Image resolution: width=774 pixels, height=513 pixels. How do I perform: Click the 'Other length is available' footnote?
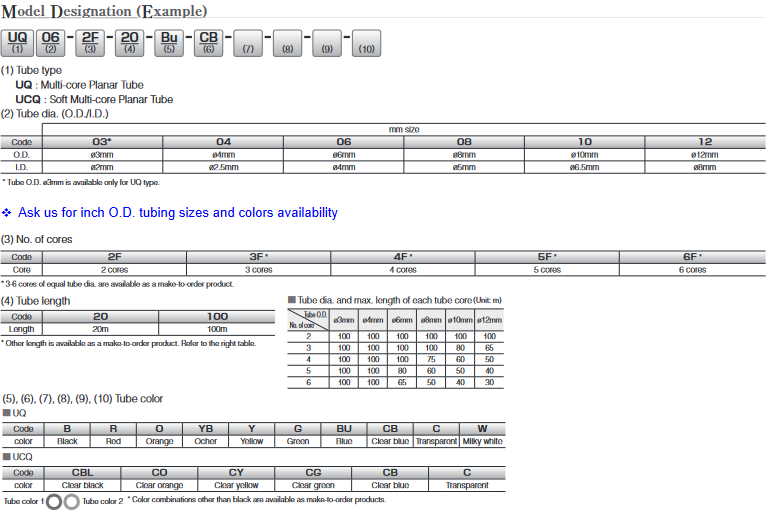coord(129,343)
